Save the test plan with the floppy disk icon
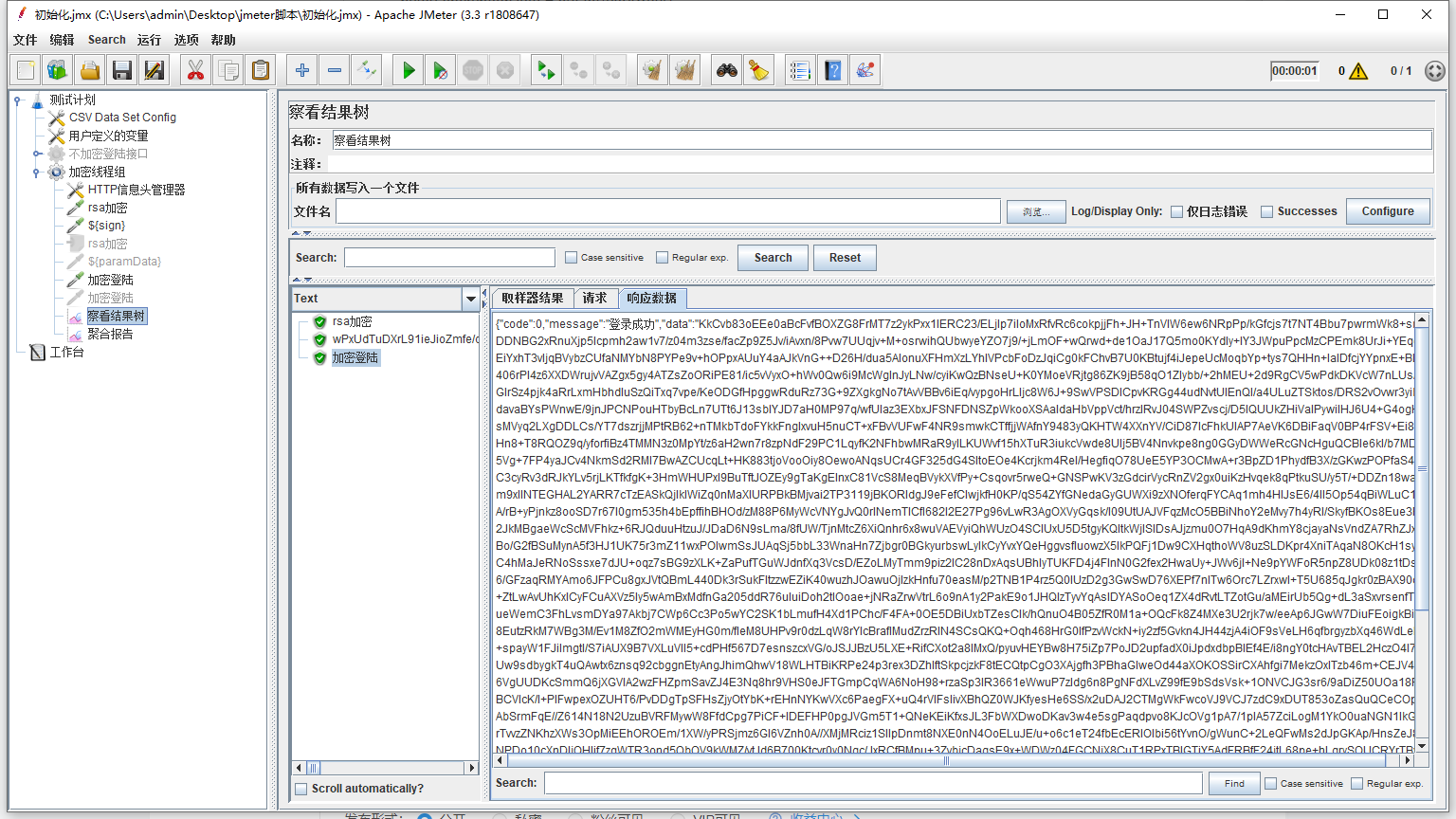Image resolution: width=1456 pixels, height=819 pixels. (122, 69)
